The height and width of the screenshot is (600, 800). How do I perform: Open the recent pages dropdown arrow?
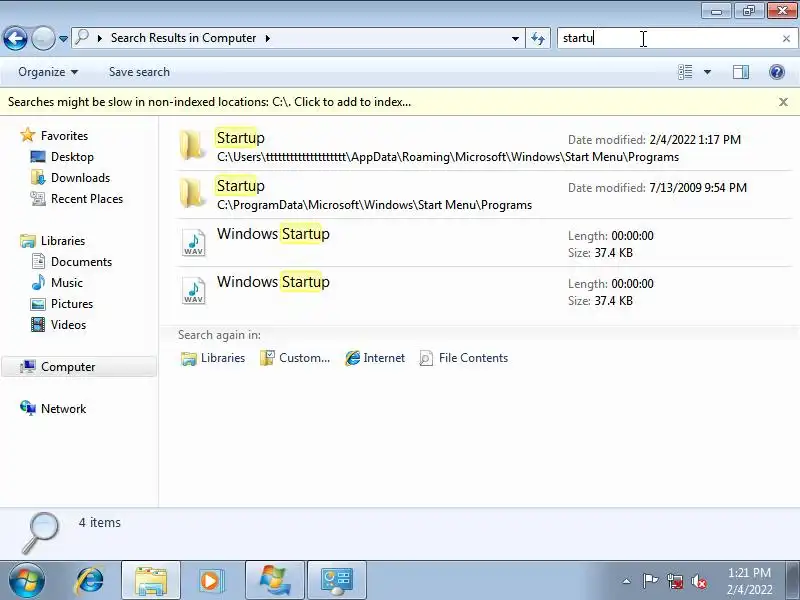(x=63, y=39)
